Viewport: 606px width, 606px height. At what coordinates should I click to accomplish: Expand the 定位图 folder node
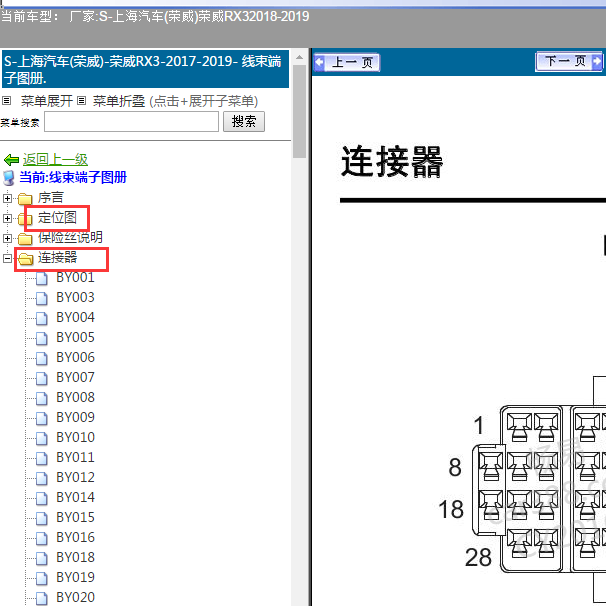click(7, 218)
